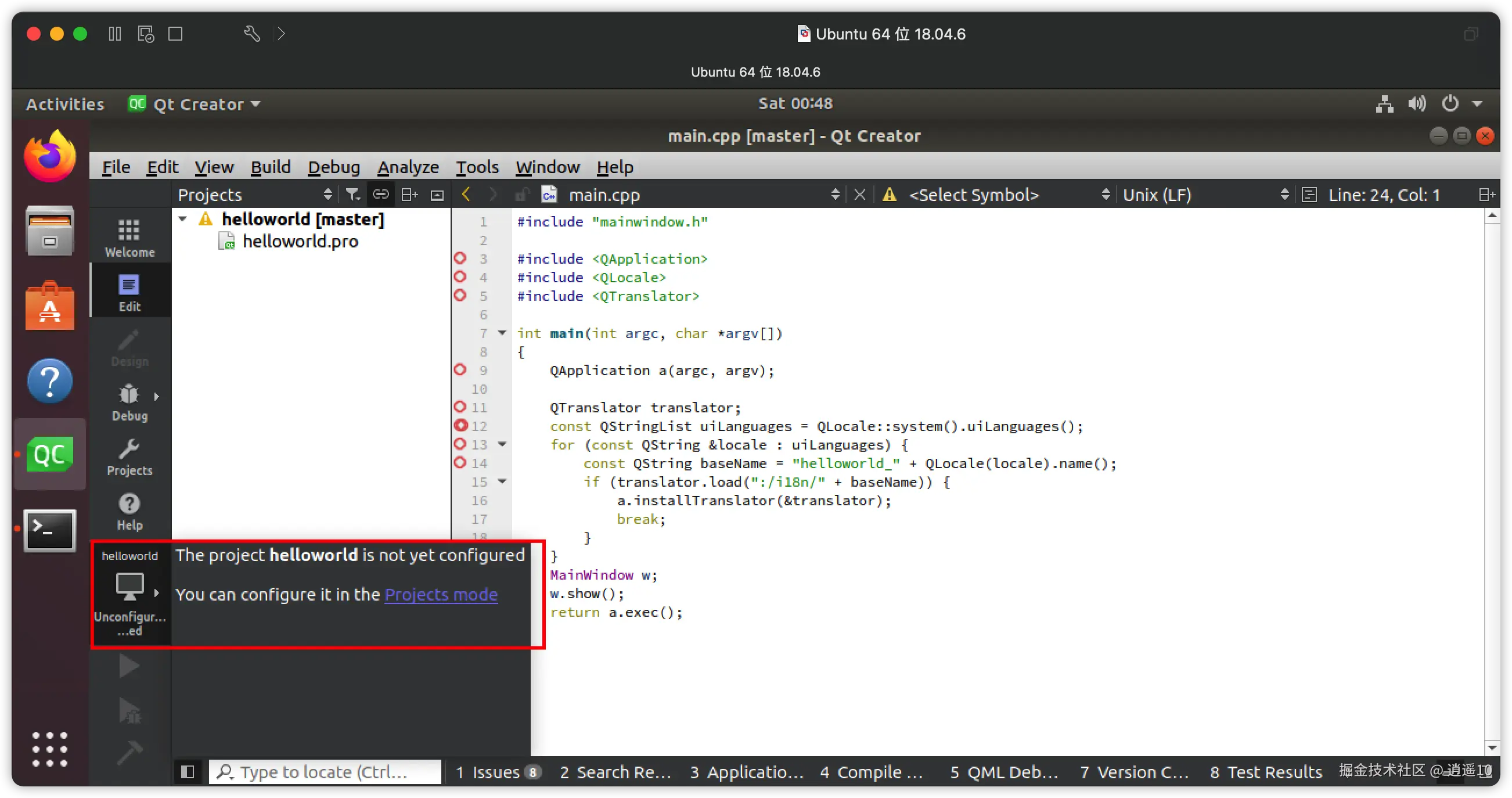This screenshot has width=1512, height=798.
Task: Click the Type to locate search field
Action: tap(326, 772)
